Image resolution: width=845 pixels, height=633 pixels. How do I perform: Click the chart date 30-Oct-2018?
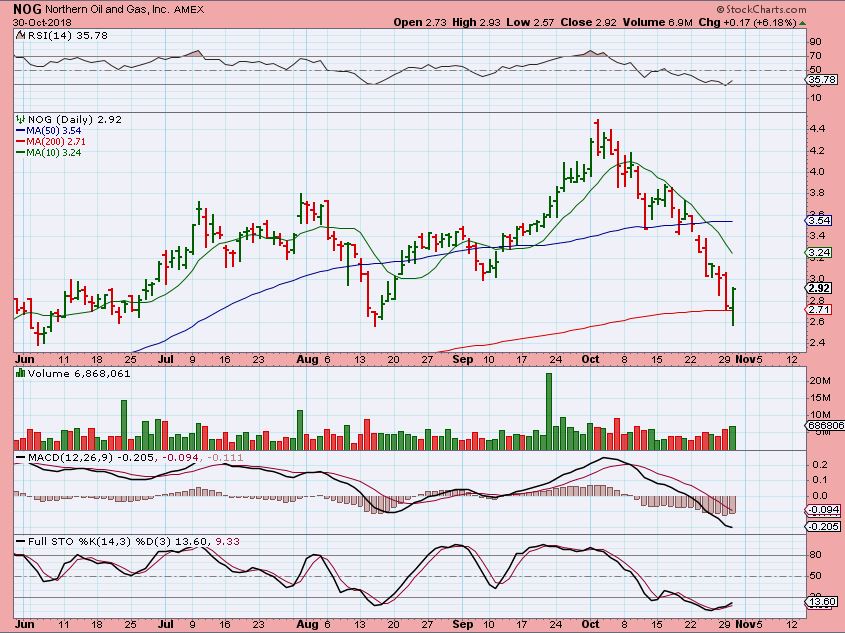tap(42, 23)
